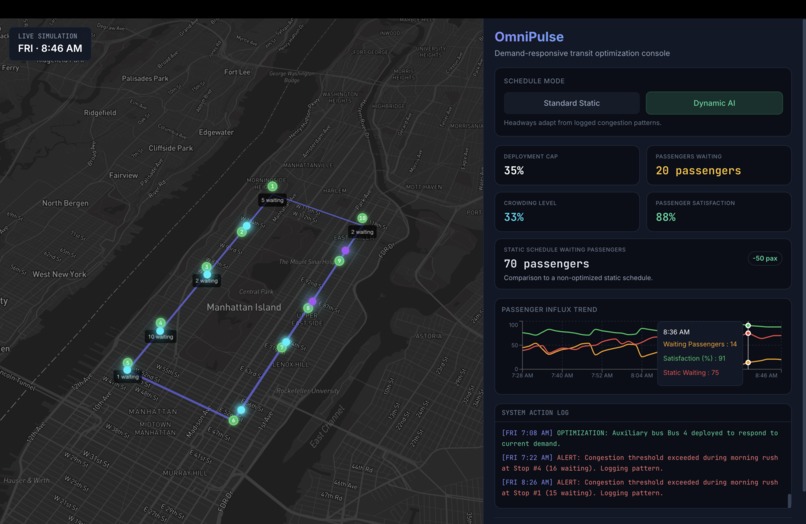Select the cyan bus dot beside stop 7
Viewport: 806px width, 524px height.
point(286,342)
